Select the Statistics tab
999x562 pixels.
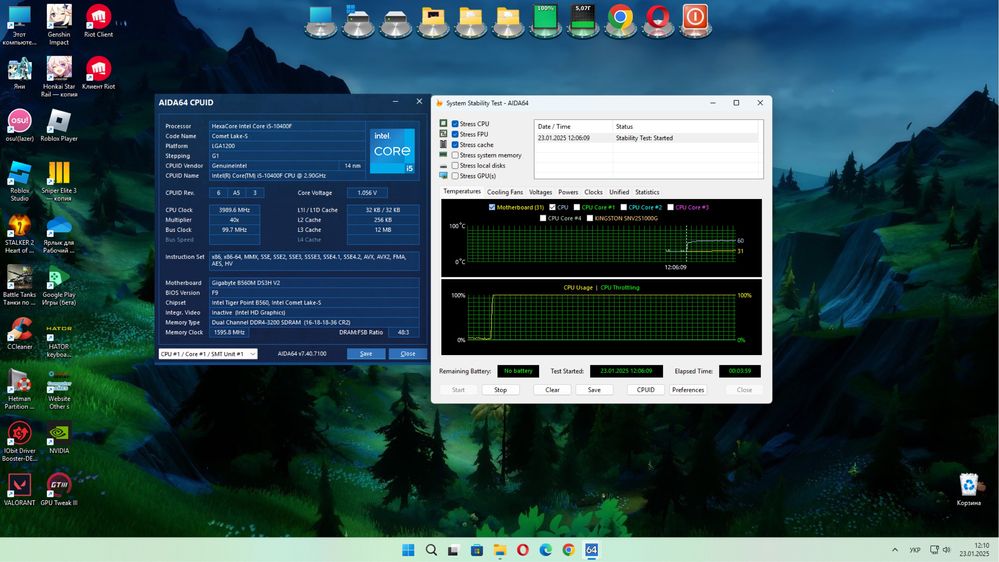coord(647,192)
